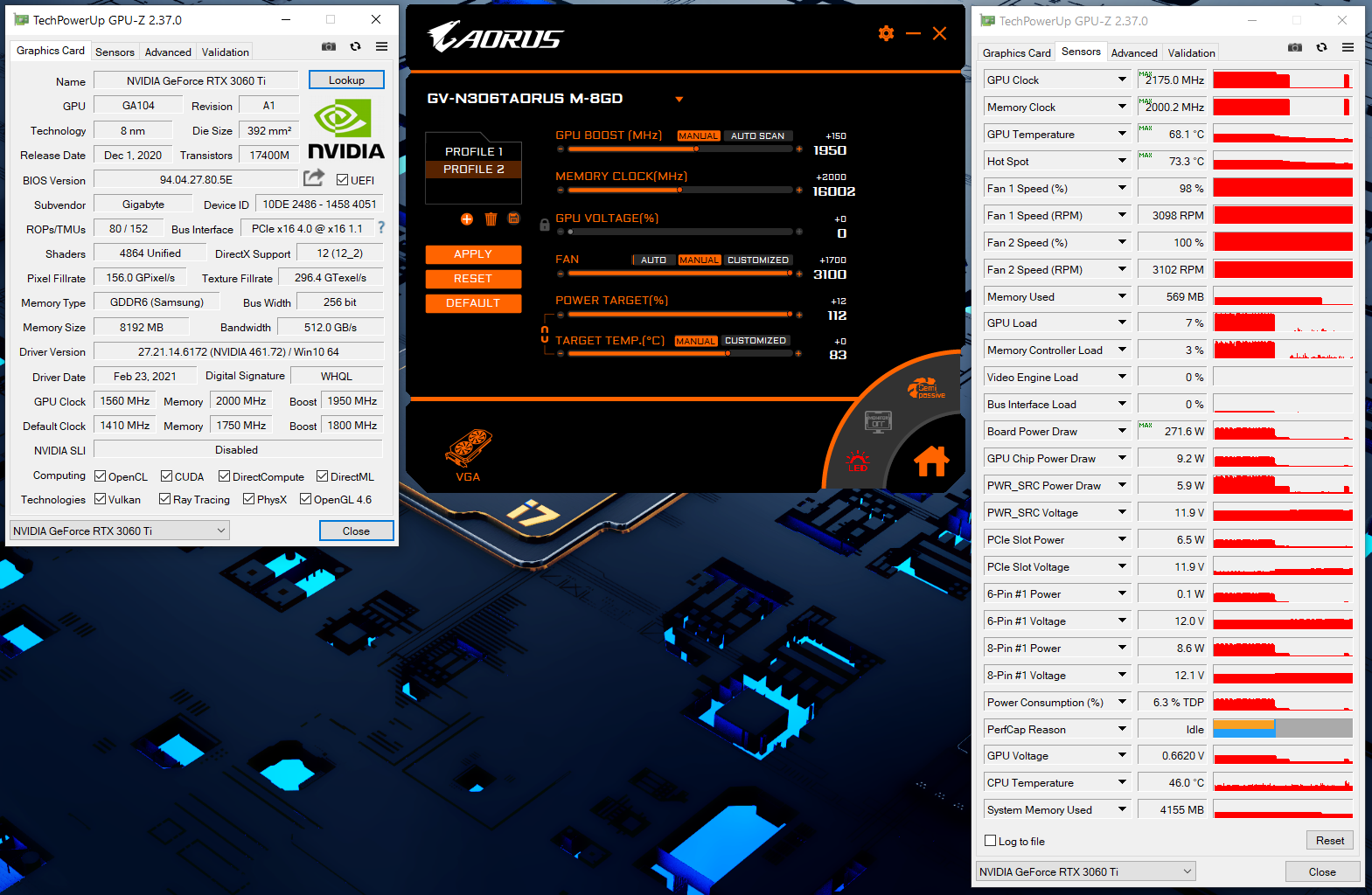Viewport: 1372px width, 895px height.
Task: Open AORUS settings gear icon
Action: [x=886, y=33]
